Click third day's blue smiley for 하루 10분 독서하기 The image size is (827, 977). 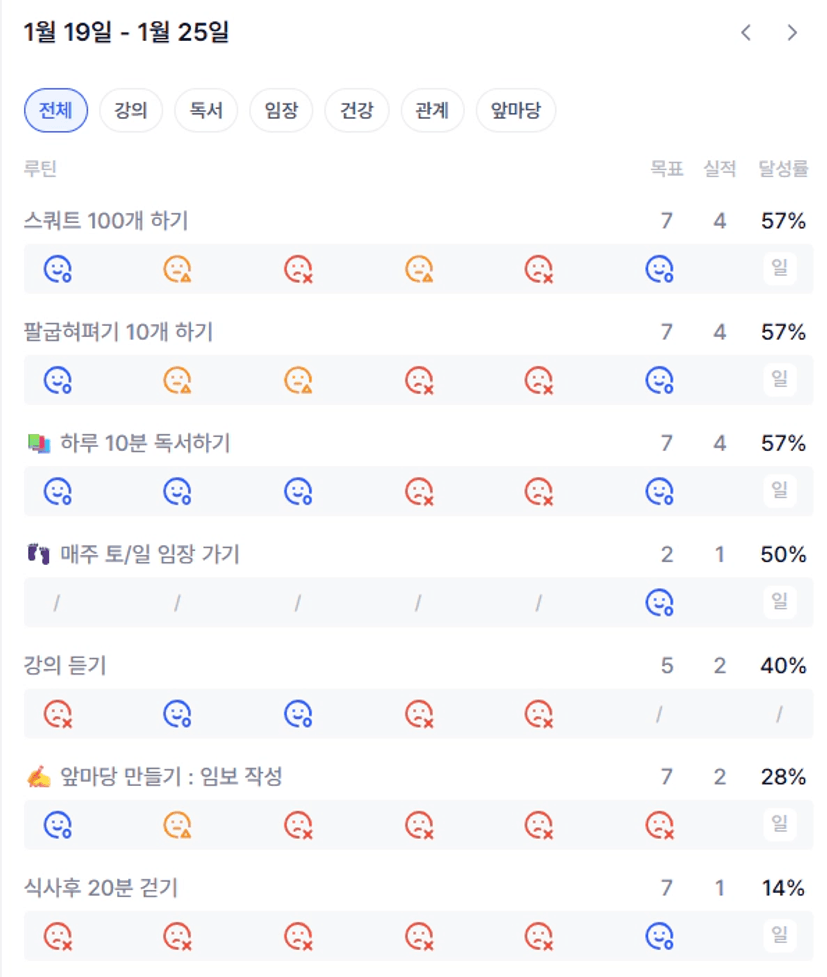(298, 491)
